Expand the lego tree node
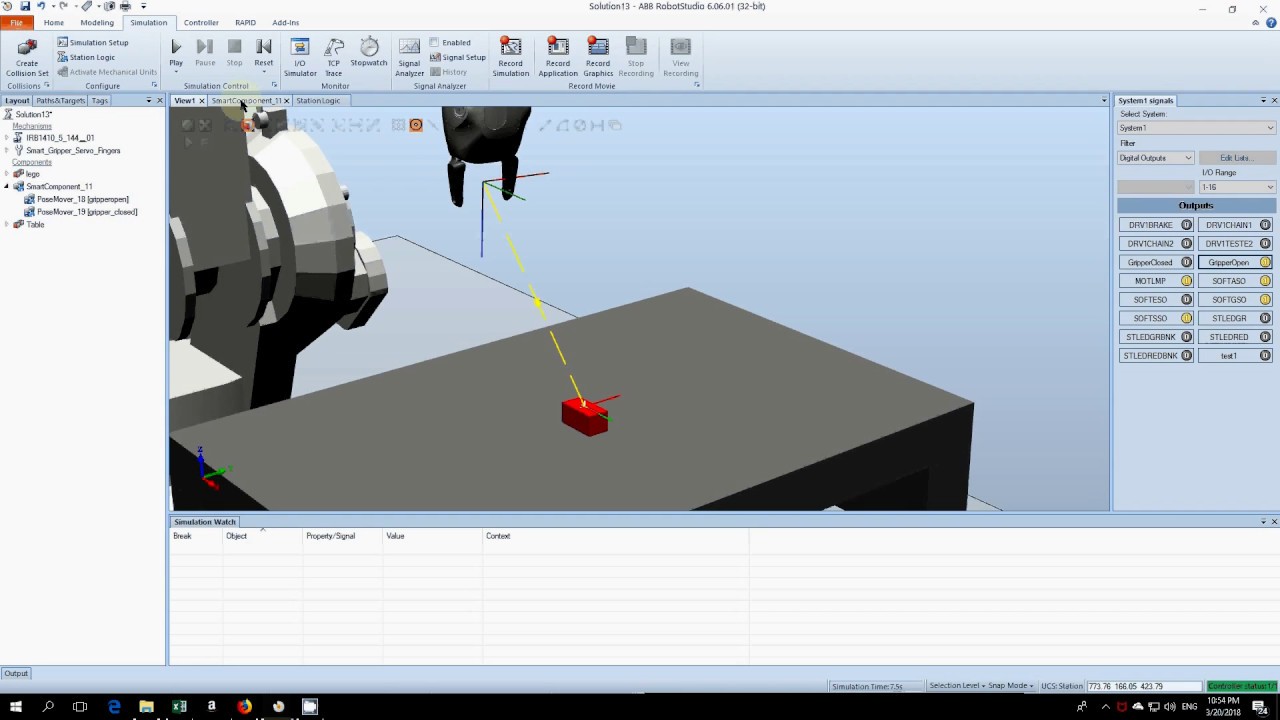1280x720 pixels. click(x=7, y=174)
